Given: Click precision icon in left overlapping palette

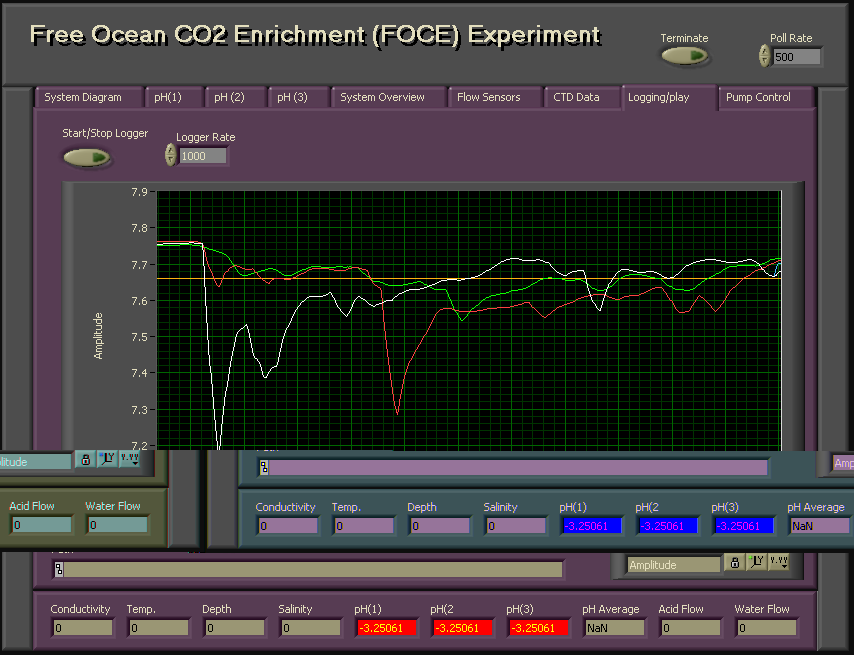Looking at the screenshot, I should click(x=130, y=460).
